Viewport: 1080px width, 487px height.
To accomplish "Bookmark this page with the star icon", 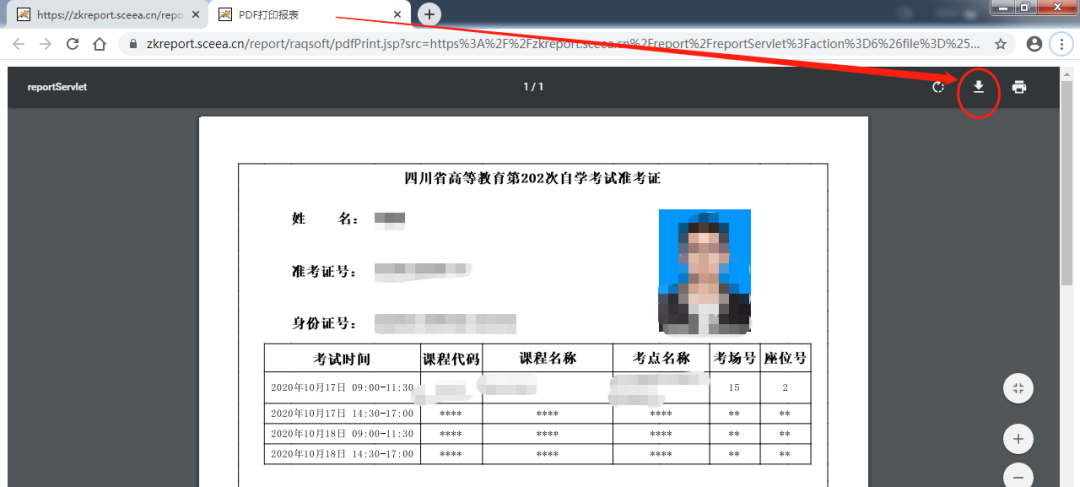I will pos(1000,44).
